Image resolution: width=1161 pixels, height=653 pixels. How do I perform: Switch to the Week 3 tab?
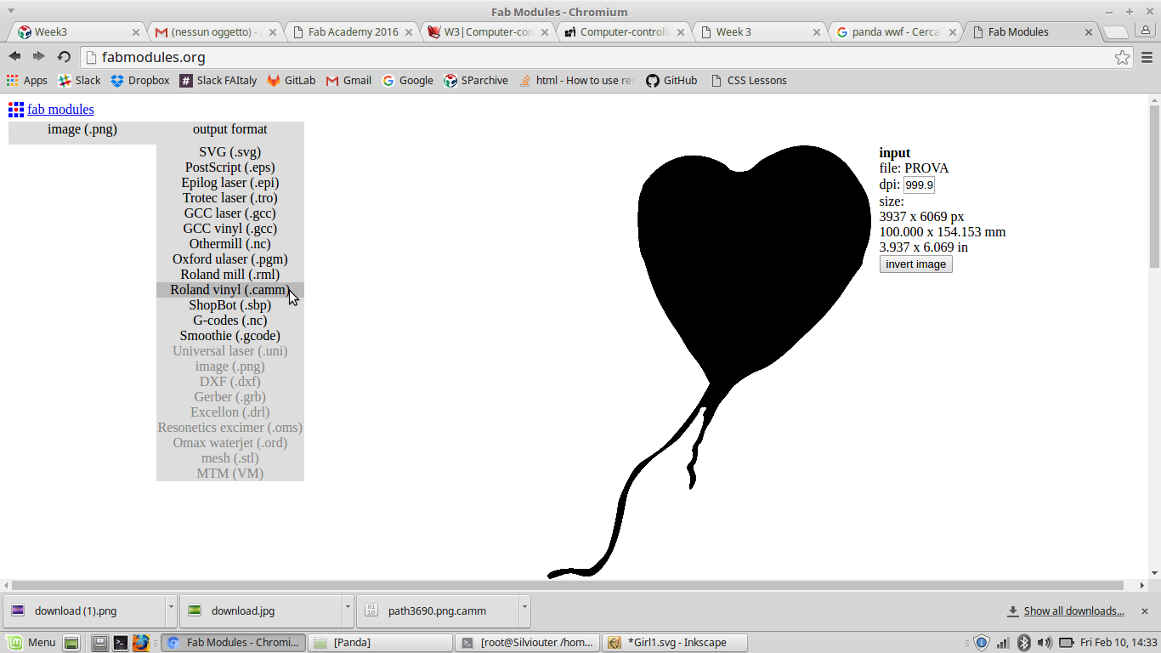[760, 32]
